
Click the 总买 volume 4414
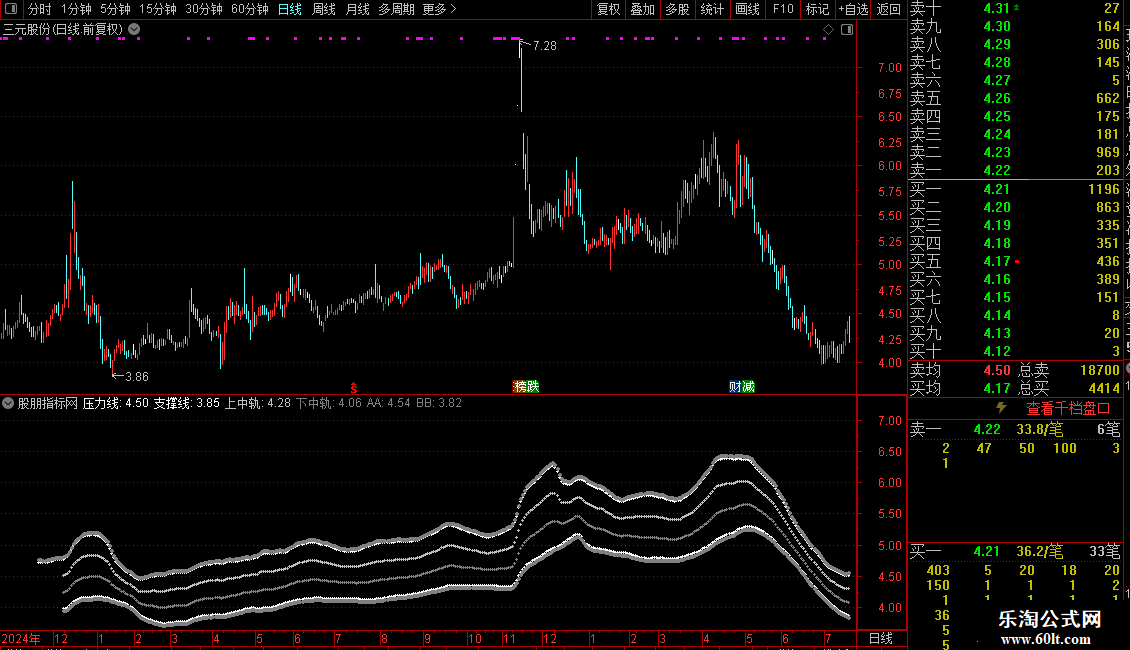coord(1104,388)
